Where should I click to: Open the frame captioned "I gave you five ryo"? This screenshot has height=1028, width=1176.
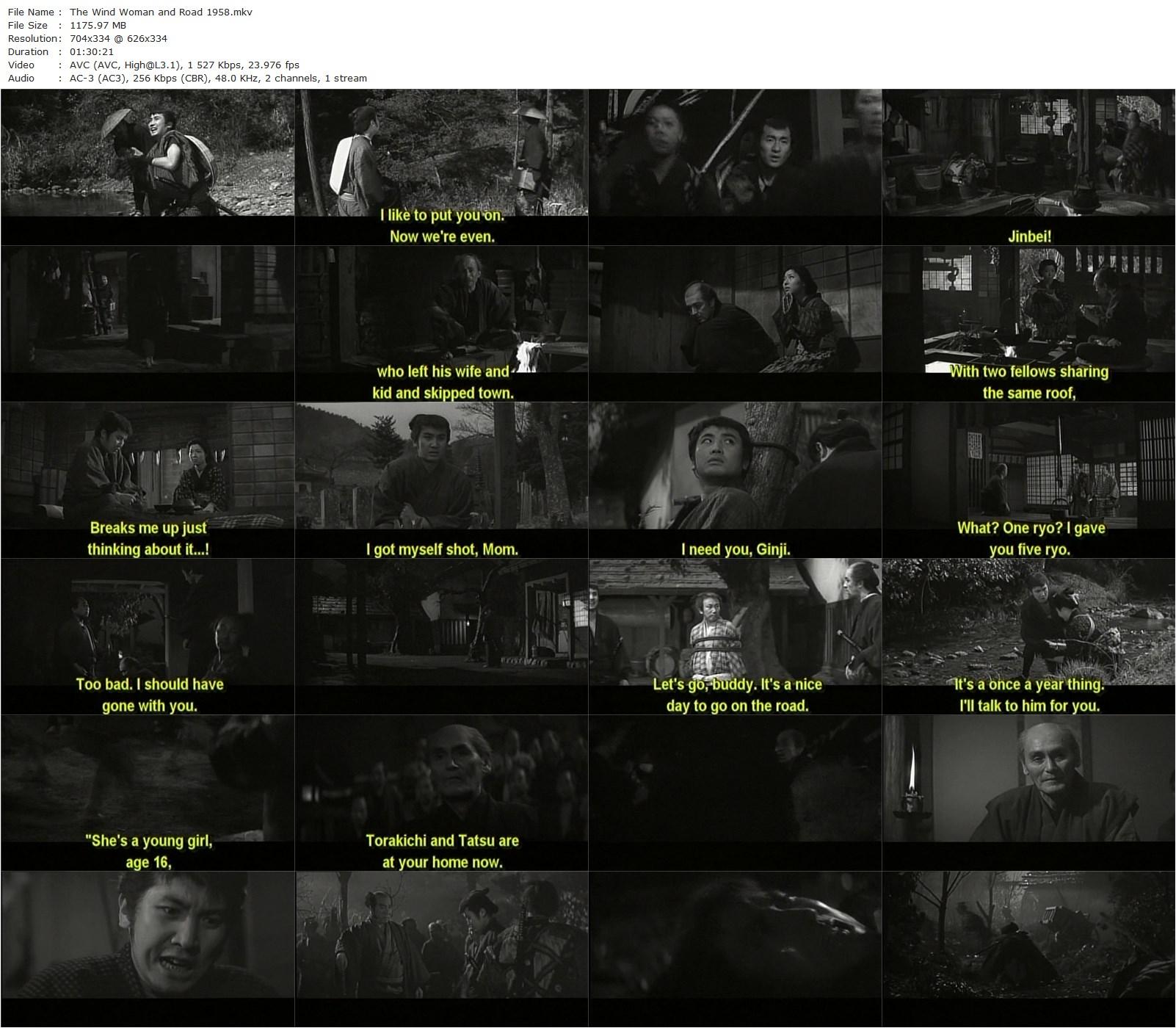coord(1028,480)
